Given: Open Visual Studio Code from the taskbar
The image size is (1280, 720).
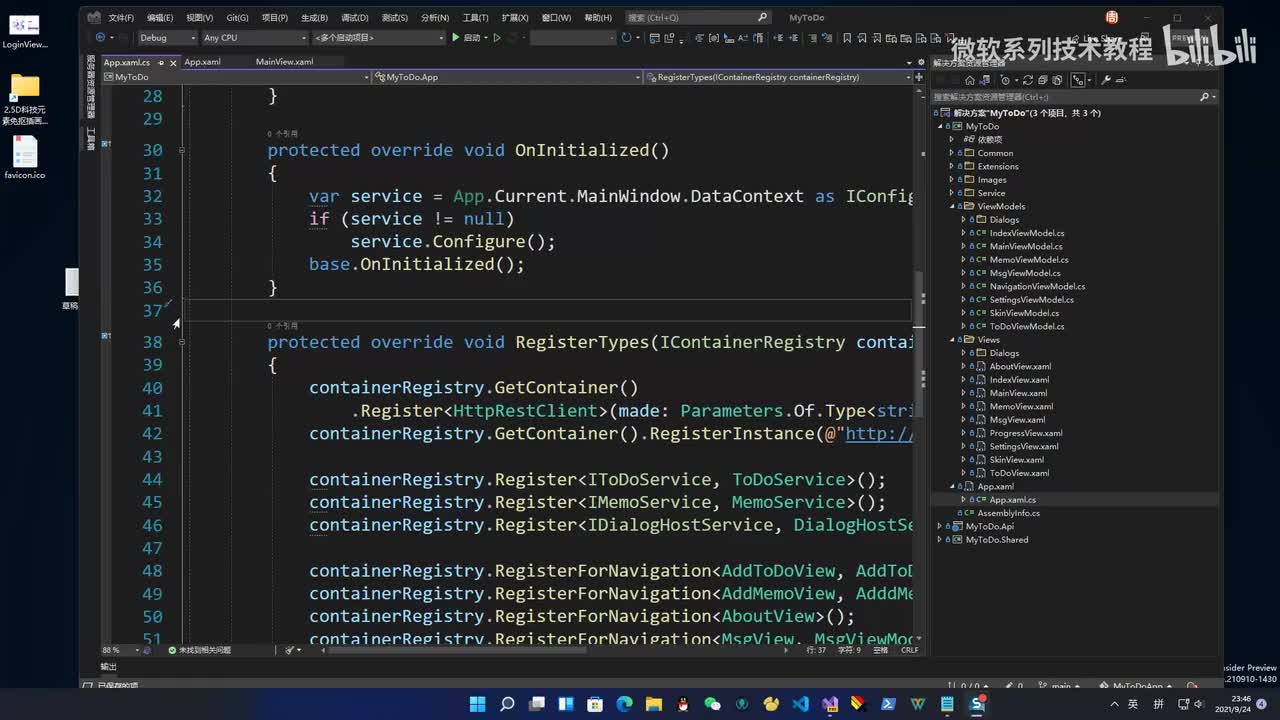Looking at the screenshot, I should pos(800,704).
